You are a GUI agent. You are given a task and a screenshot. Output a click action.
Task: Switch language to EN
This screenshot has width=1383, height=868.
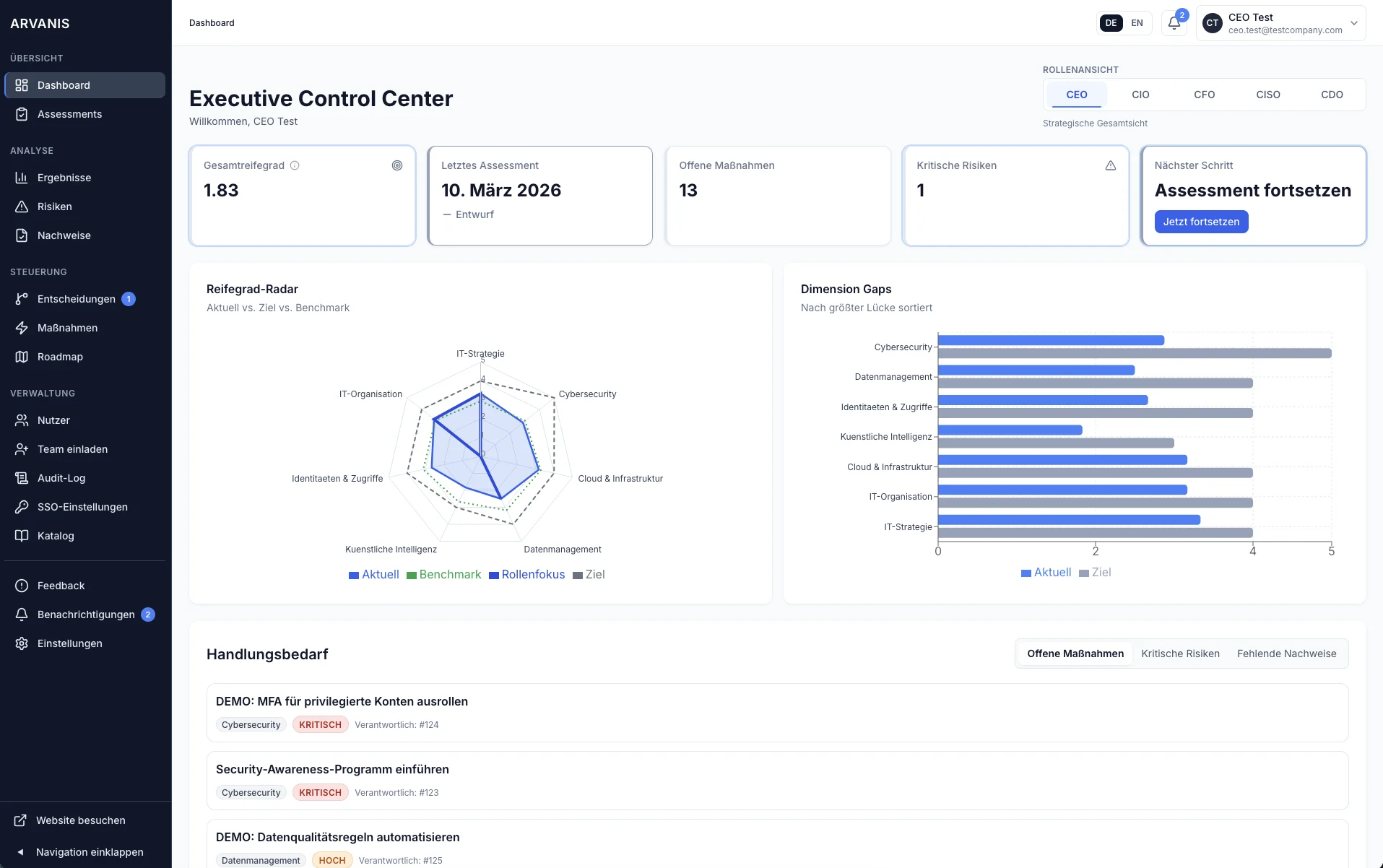click(x=1137, y=22)
